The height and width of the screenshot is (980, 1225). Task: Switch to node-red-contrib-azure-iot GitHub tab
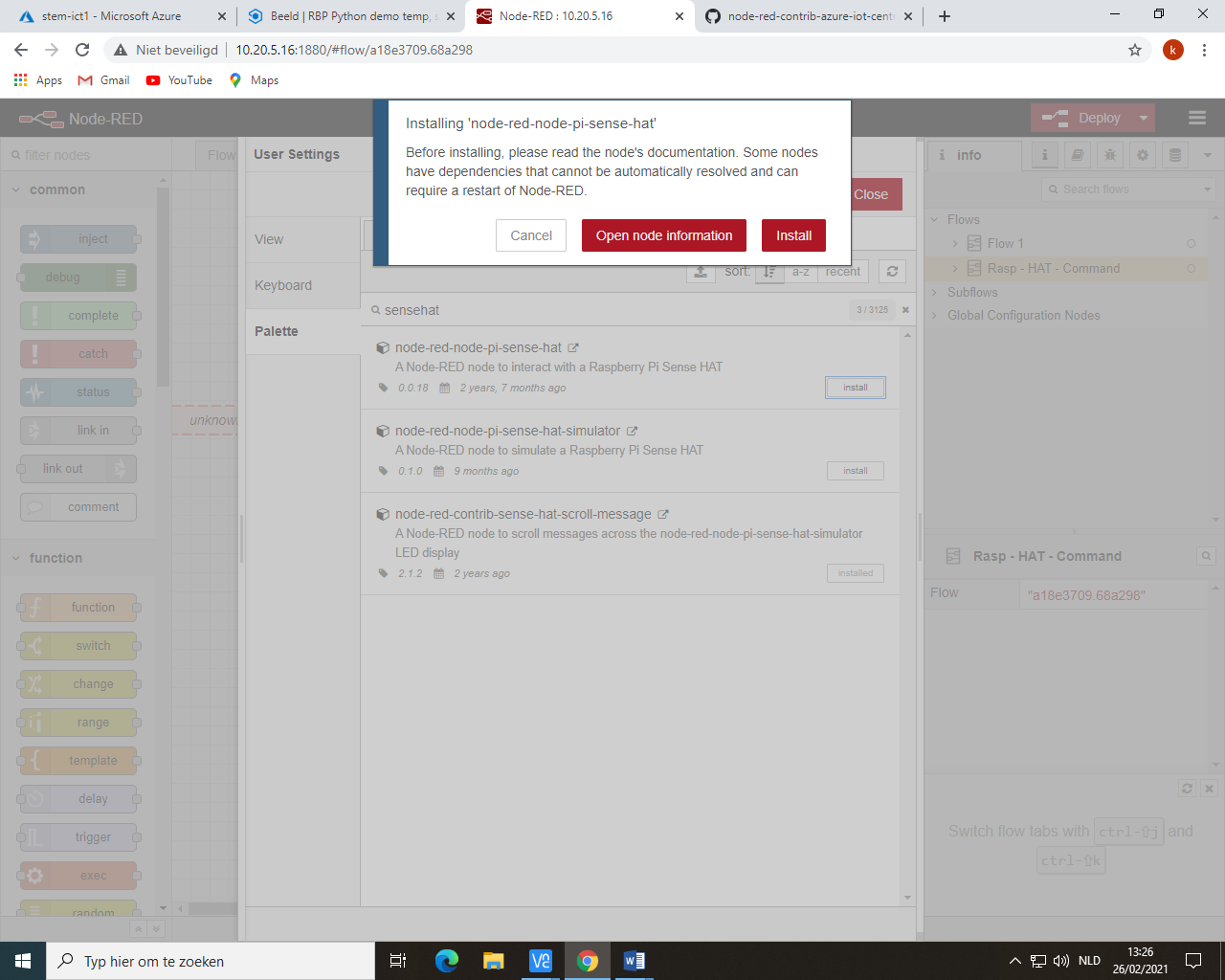(x=809, y=16)
